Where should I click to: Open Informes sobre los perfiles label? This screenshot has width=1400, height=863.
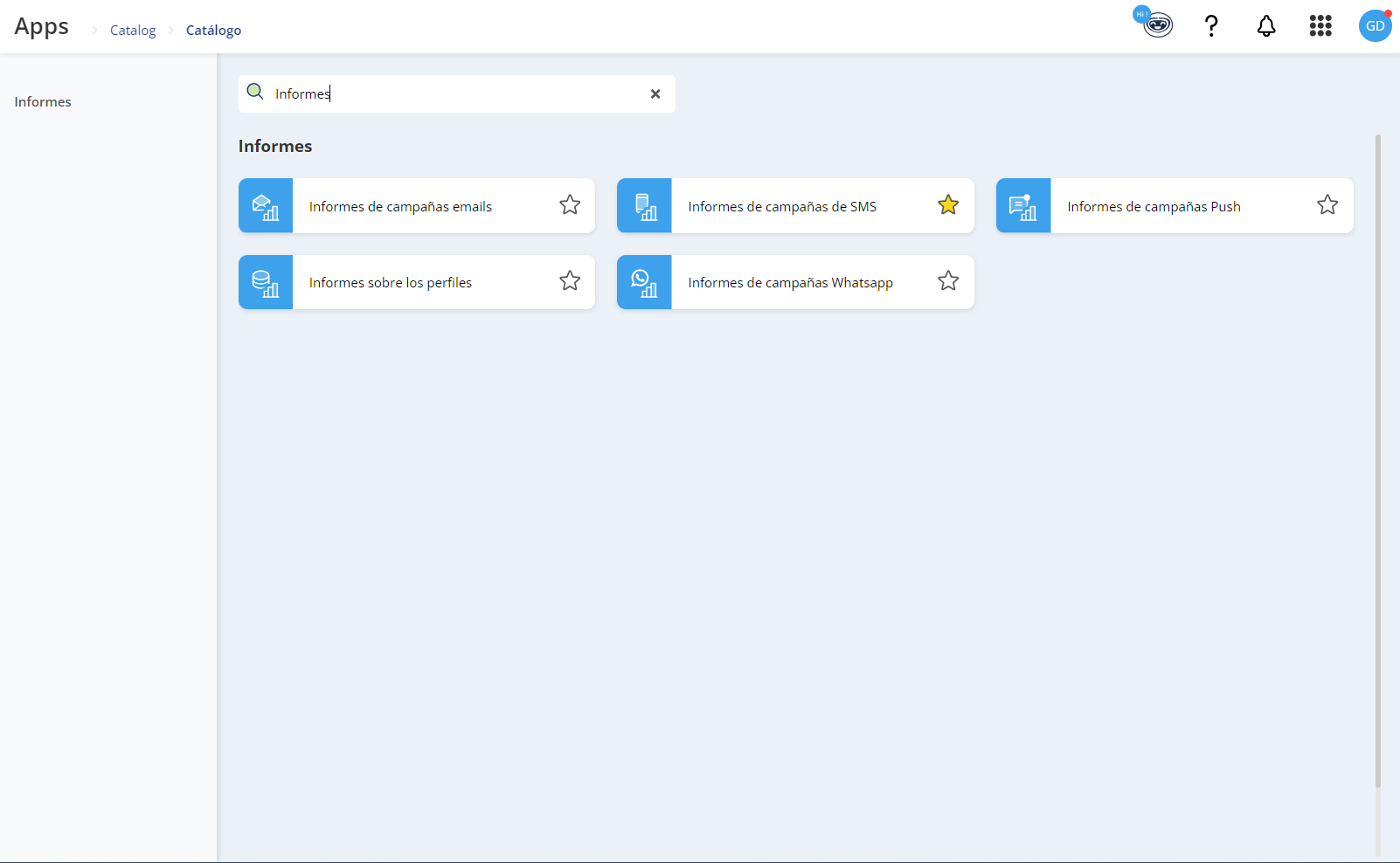pyautogui.click(x=391, y=283)
